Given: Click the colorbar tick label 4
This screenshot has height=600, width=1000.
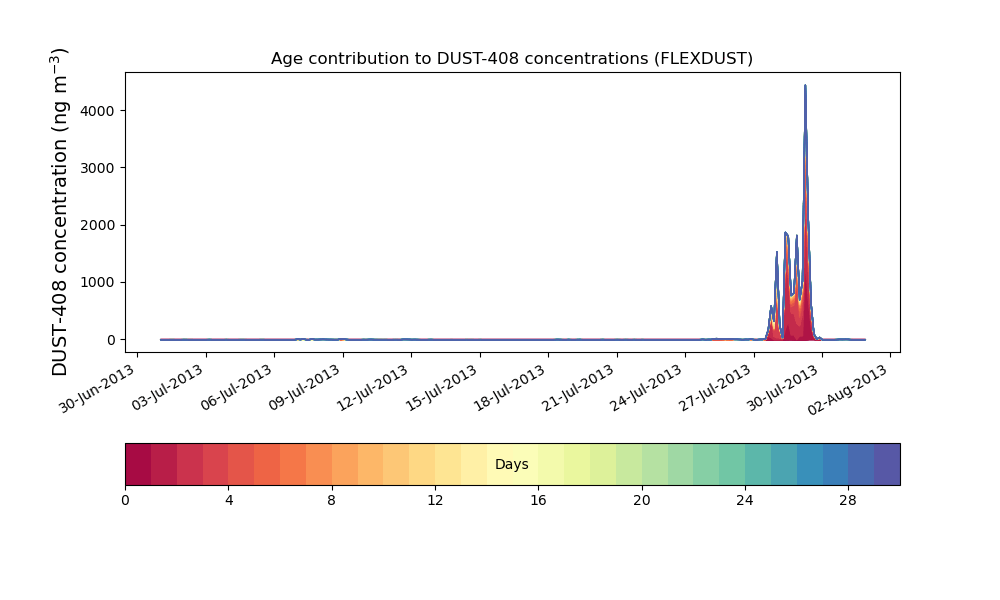Looking at the screenshot, I should tap(229, 501).
